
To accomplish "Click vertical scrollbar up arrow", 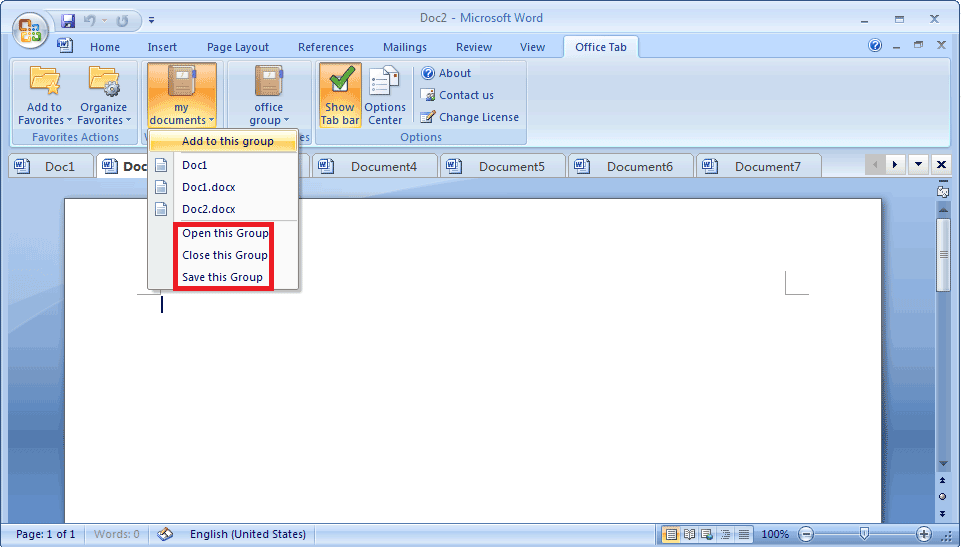I will coord(943,210).
